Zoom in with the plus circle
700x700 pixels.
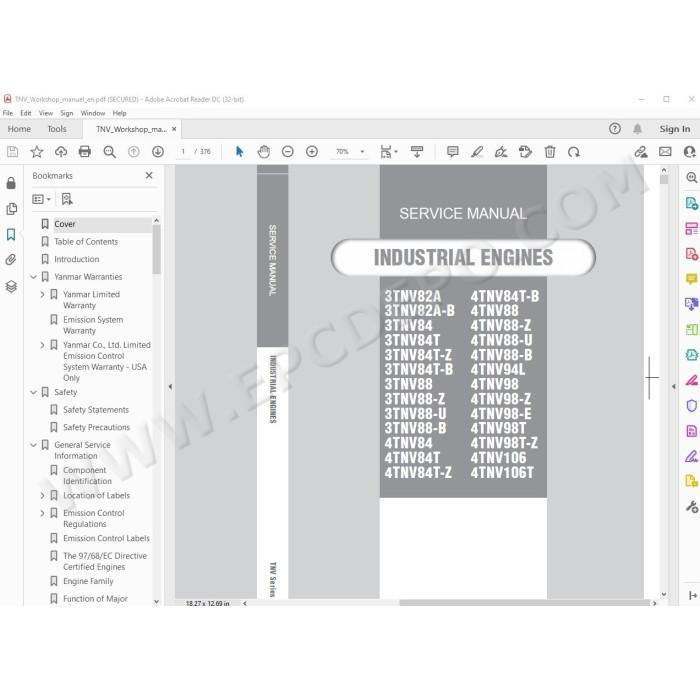[x=312, y=152]
